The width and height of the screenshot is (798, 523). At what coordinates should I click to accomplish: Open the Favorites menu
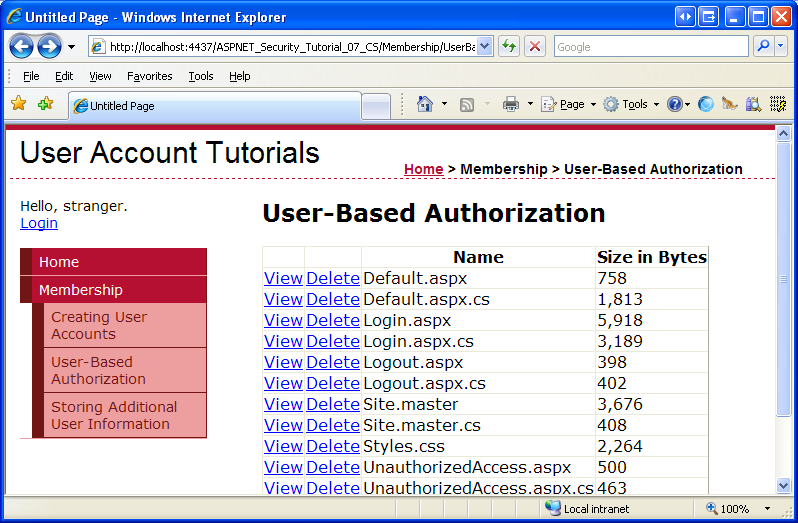click(x=150, y=76)
